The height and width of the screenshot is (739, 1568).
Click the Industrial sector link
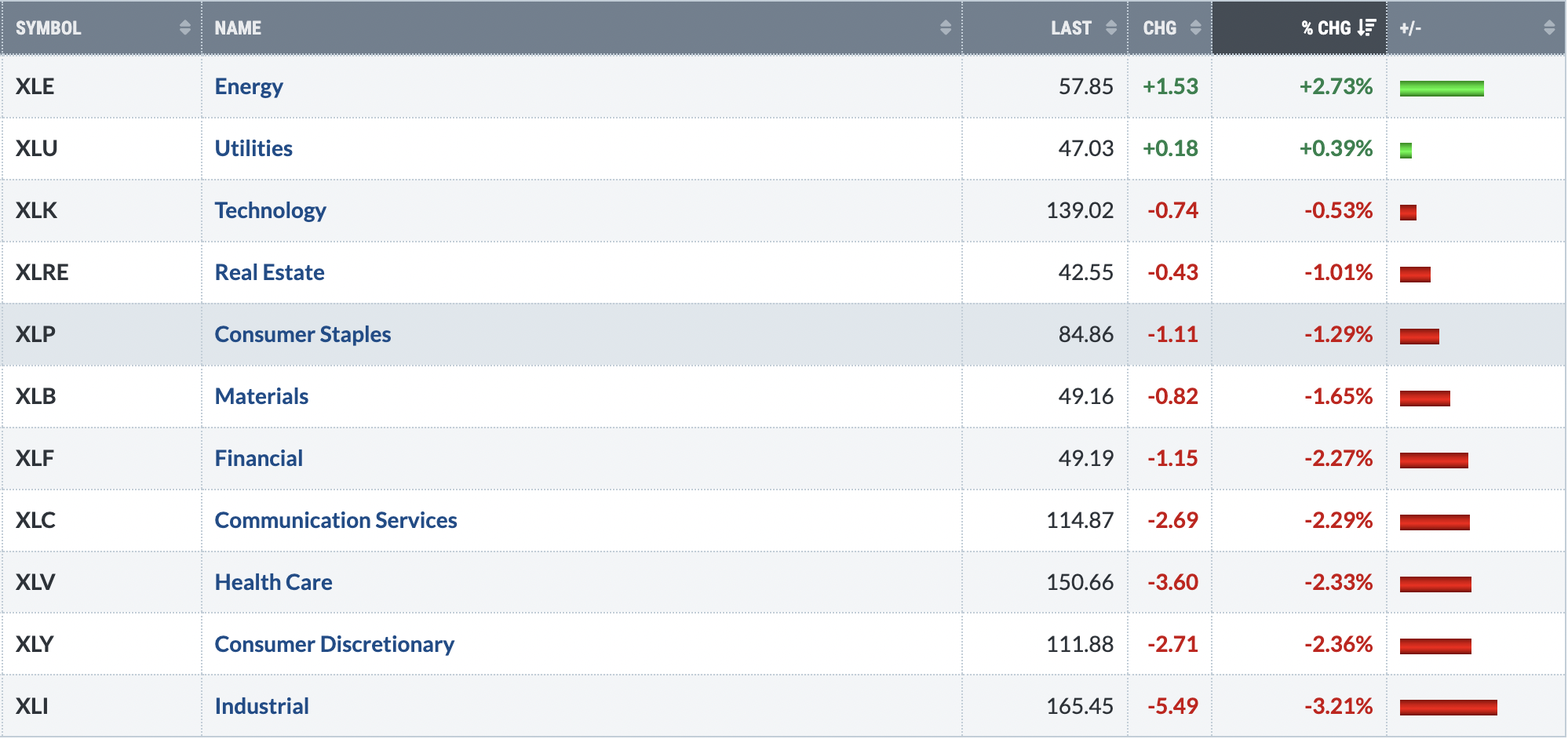[261, 706]
